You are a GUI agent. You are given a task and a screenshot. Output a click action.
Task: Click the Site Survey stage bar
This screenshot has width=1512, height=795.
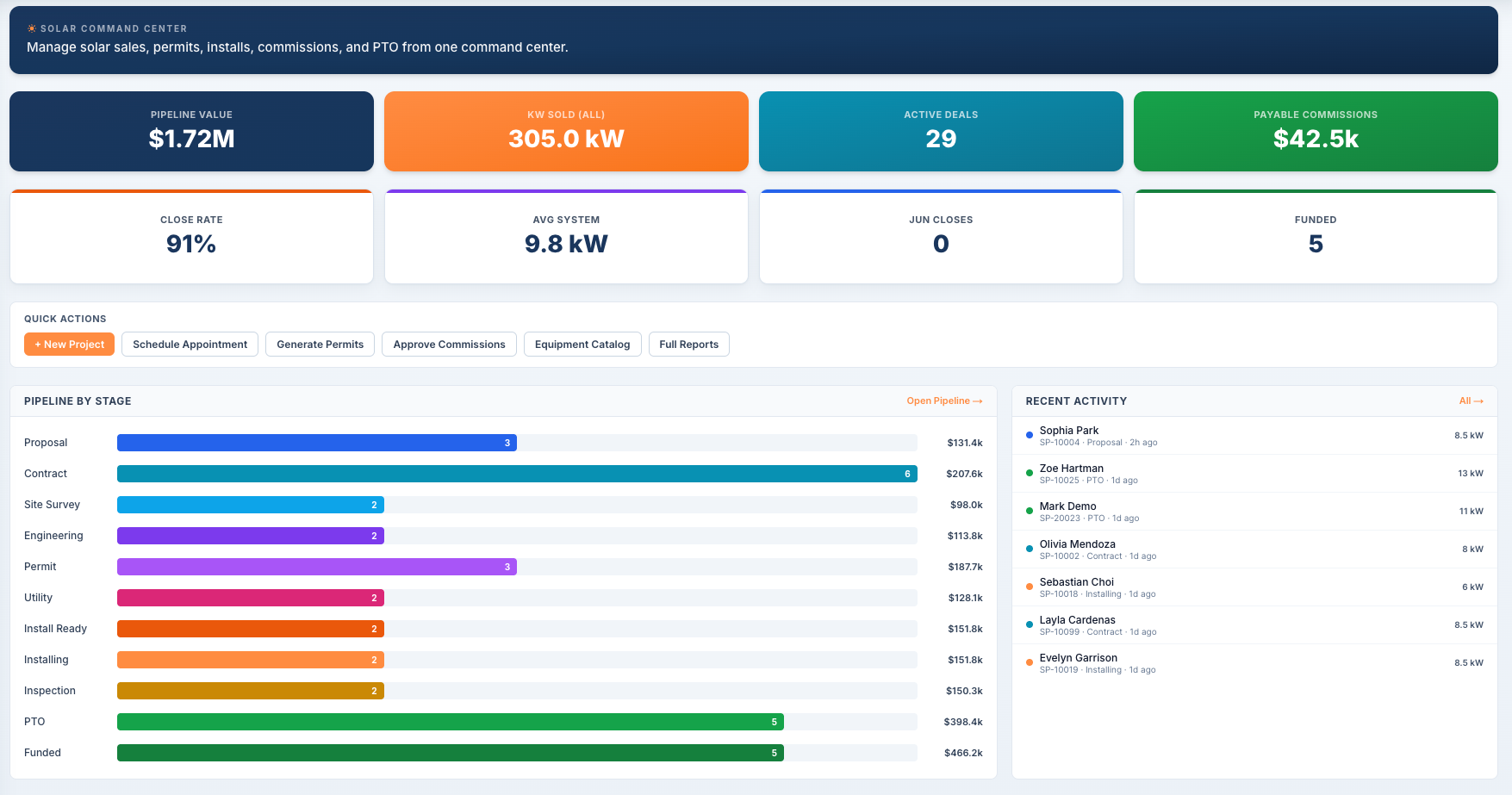pos(251,505)
